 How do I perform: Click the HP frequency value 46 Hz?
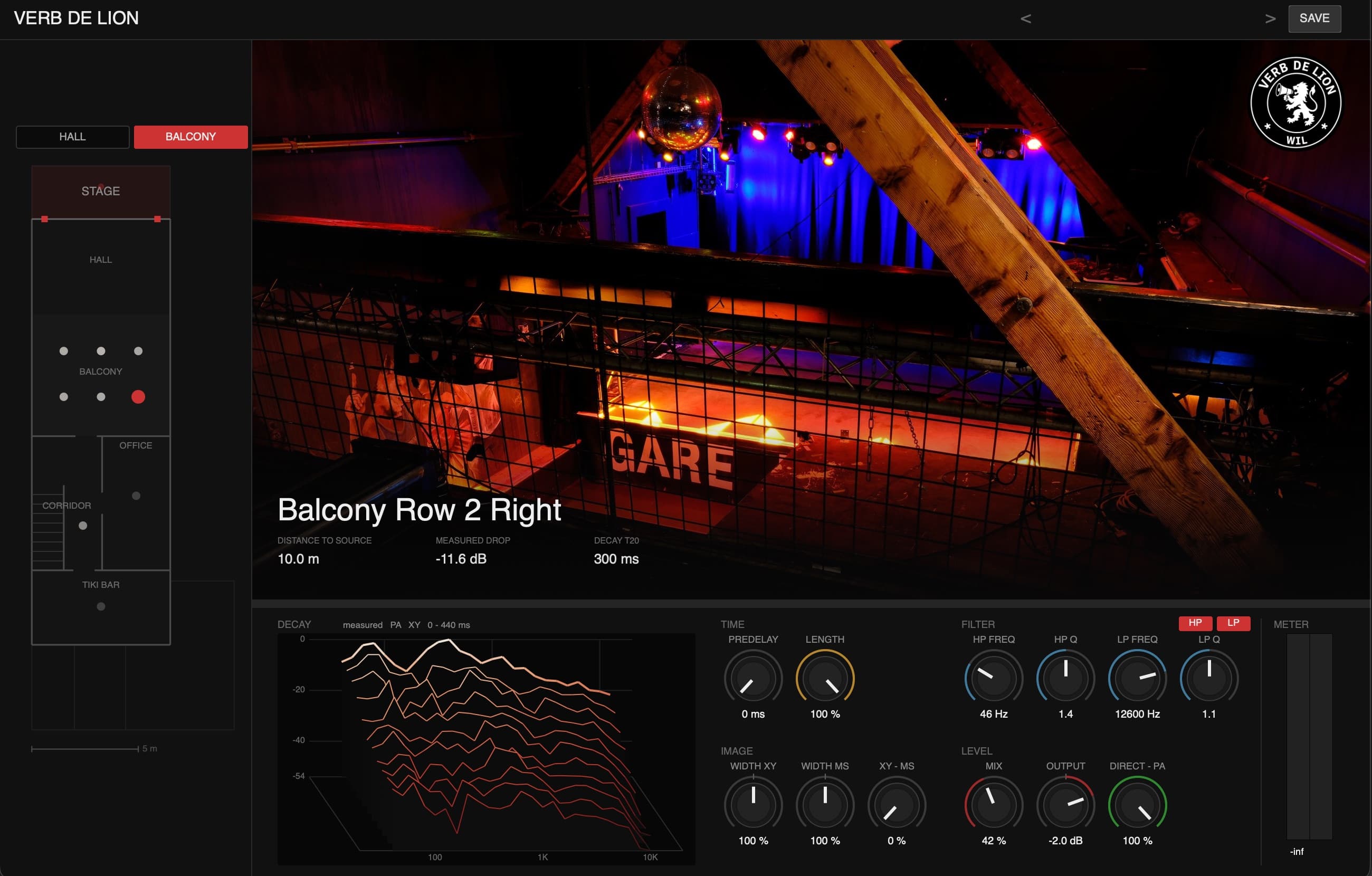(994, 714)
